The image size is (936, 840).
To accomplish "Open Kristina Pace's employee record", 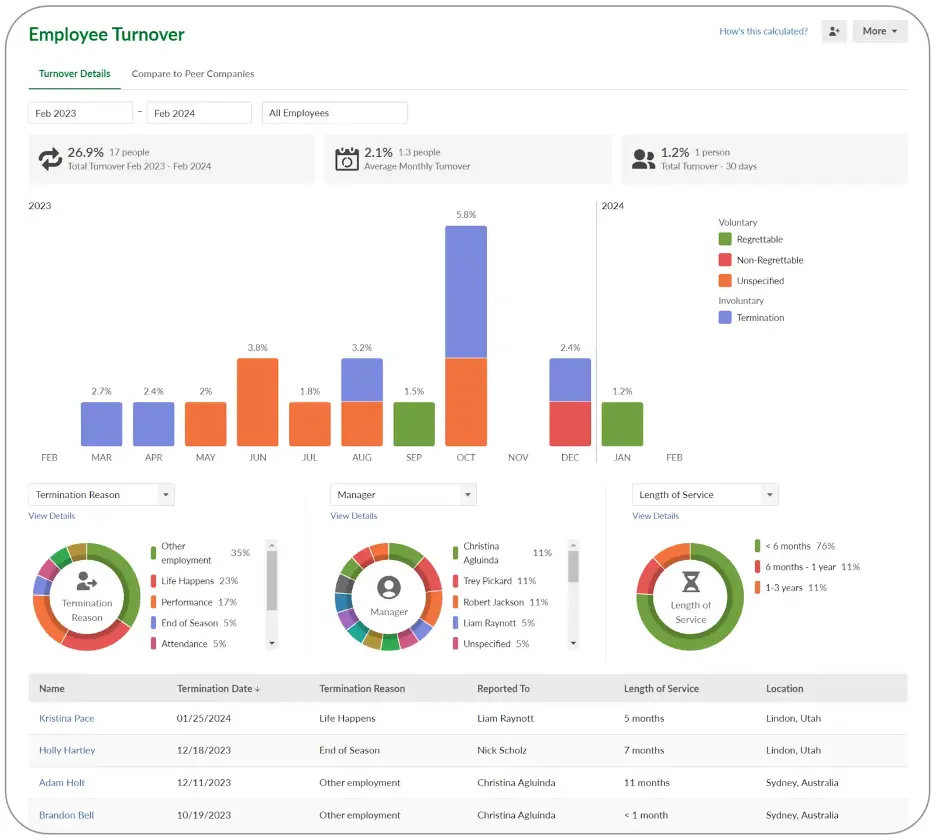I will pos(66,718).
